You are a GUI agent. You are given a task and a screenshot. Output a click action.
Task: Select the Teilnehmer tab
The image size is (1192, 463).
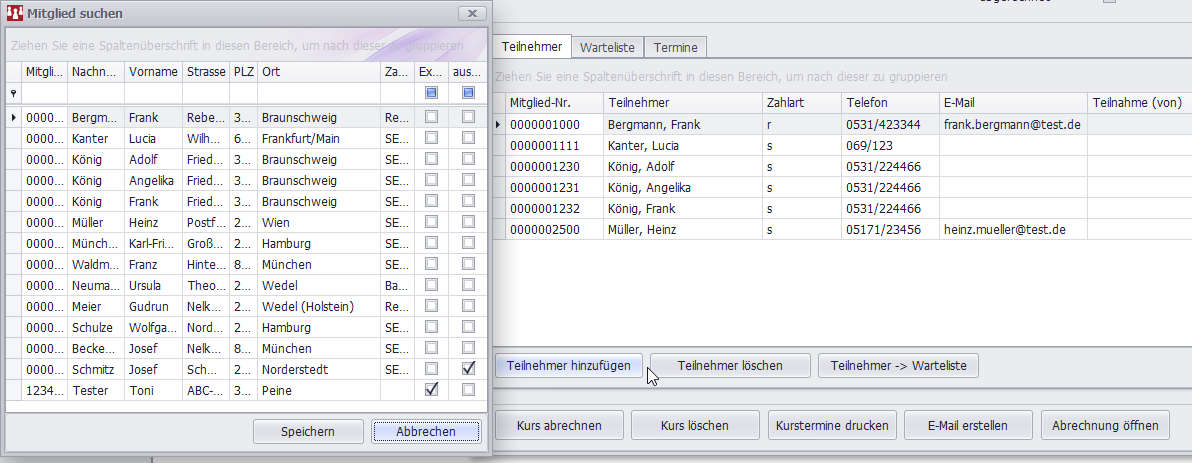click(532, 47)
